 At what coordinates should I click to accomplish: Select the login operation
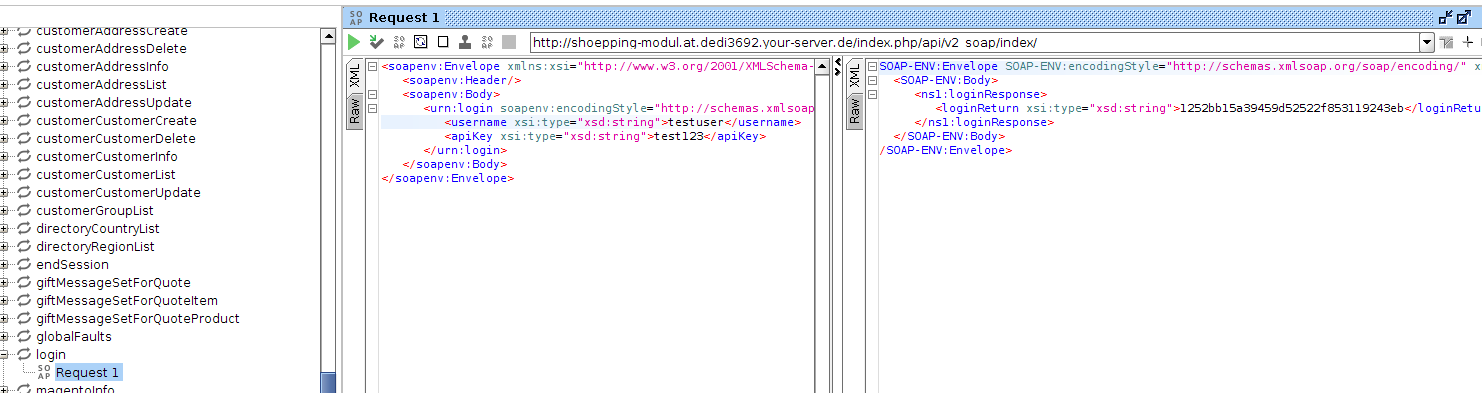click(x=51, y=355)
